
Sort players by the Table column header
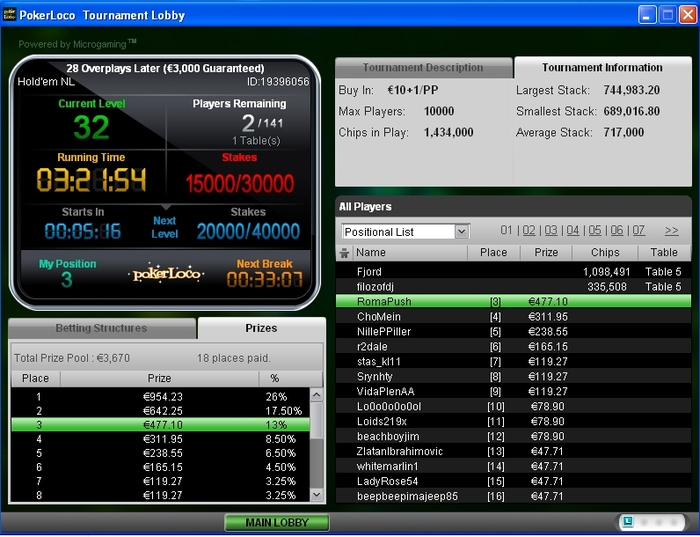664,253
